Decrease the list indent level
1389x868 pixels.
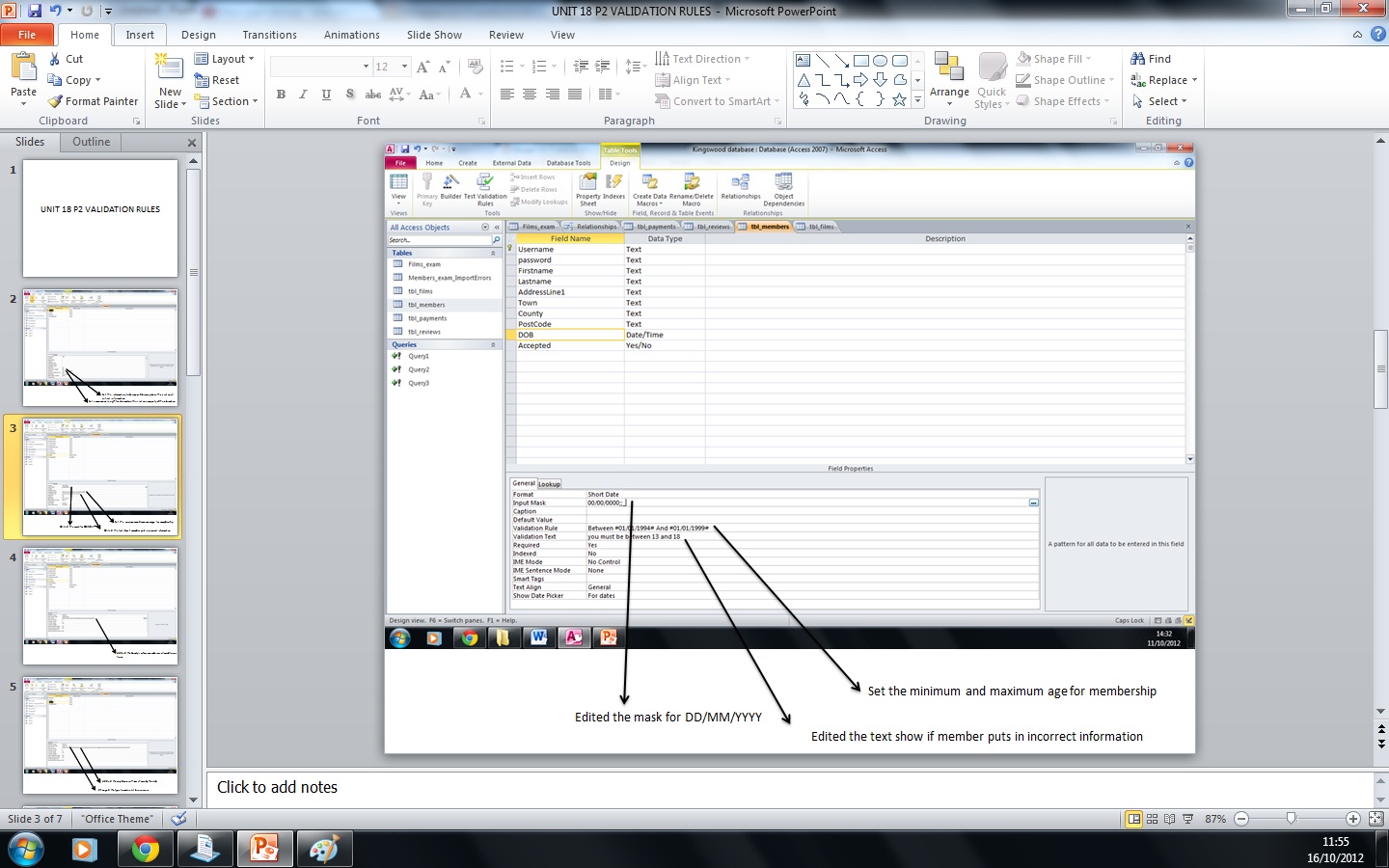pos(581,67)
